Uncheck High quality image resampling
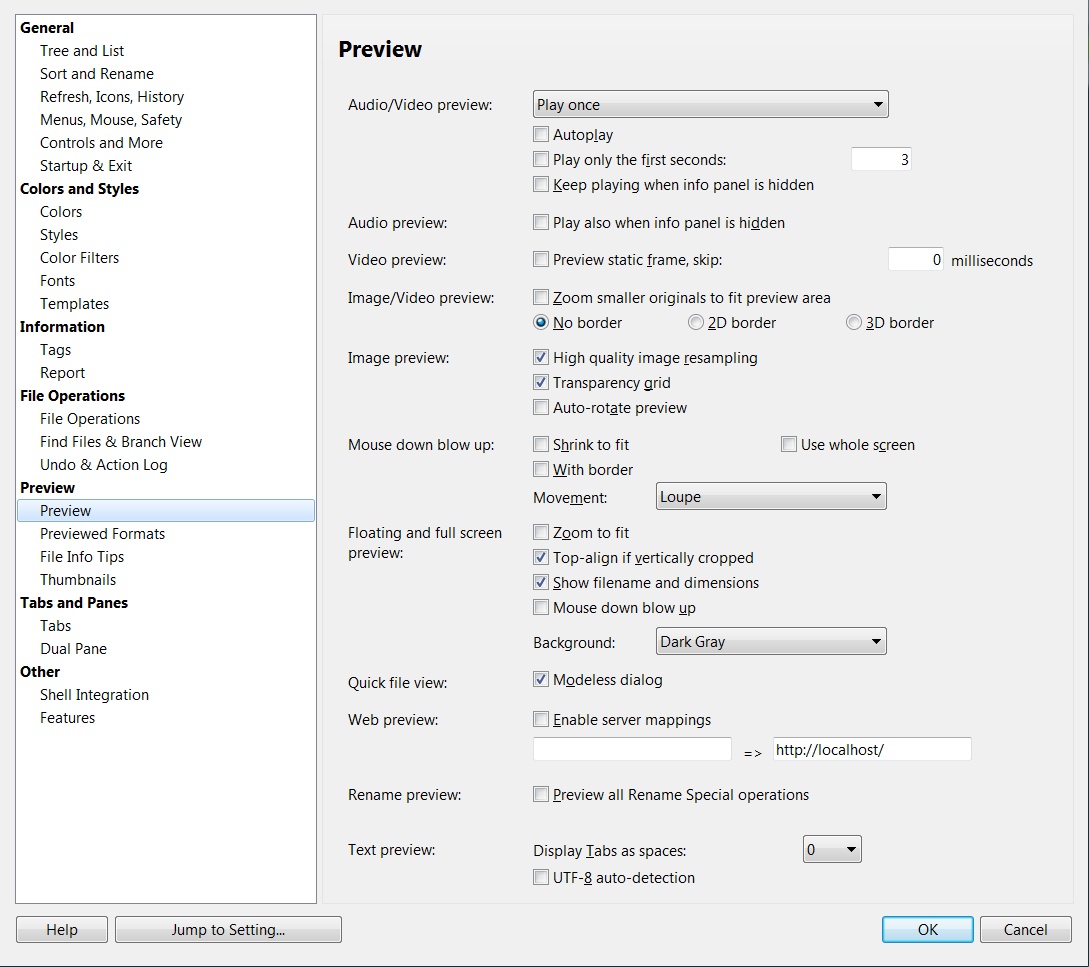The height and width of the screenshot is (967, 1089). tap(541, 358)
